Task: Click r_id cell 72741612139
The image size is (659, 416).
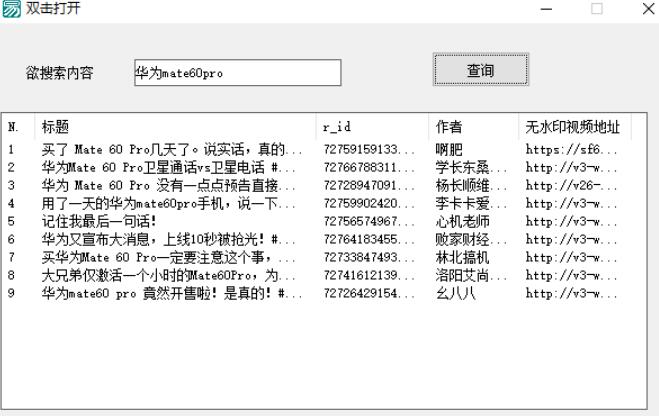Action: pyautogui.click(x=369, y=275)
